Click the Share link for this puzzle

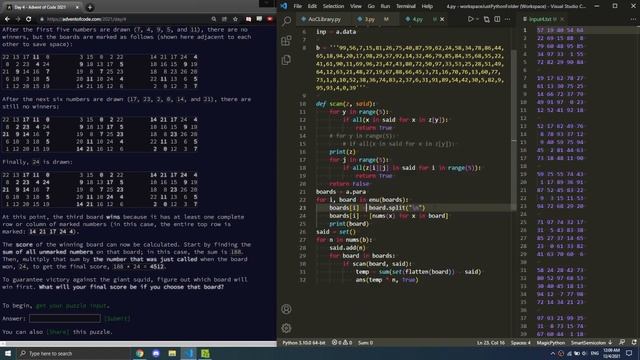(x=58, y=332)
